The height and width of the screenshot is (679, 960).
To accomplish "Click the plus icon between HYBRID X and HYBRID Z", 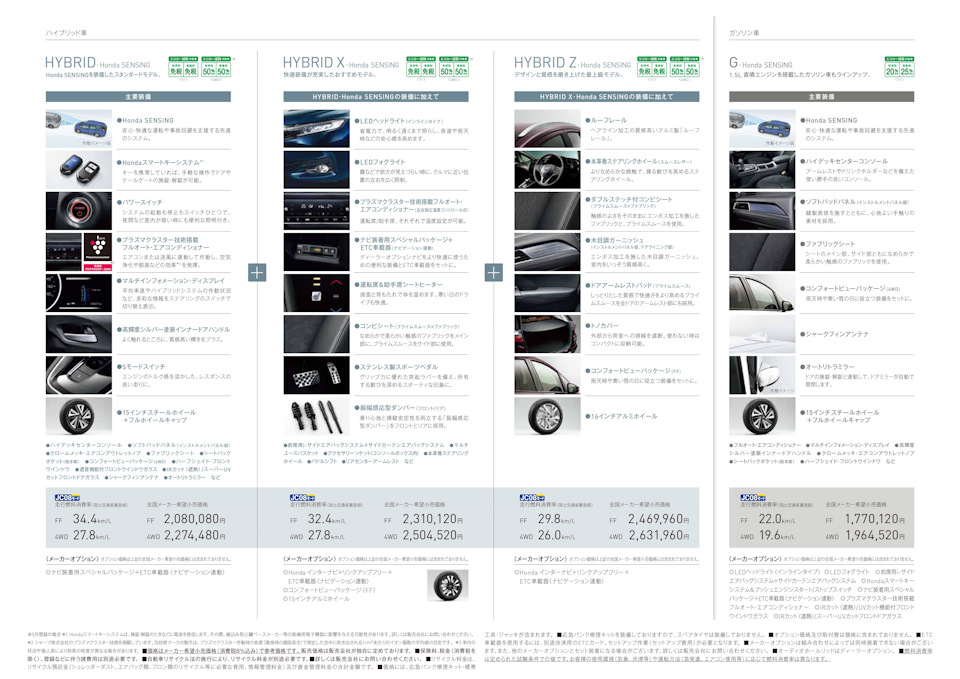I will pos(493,272).
